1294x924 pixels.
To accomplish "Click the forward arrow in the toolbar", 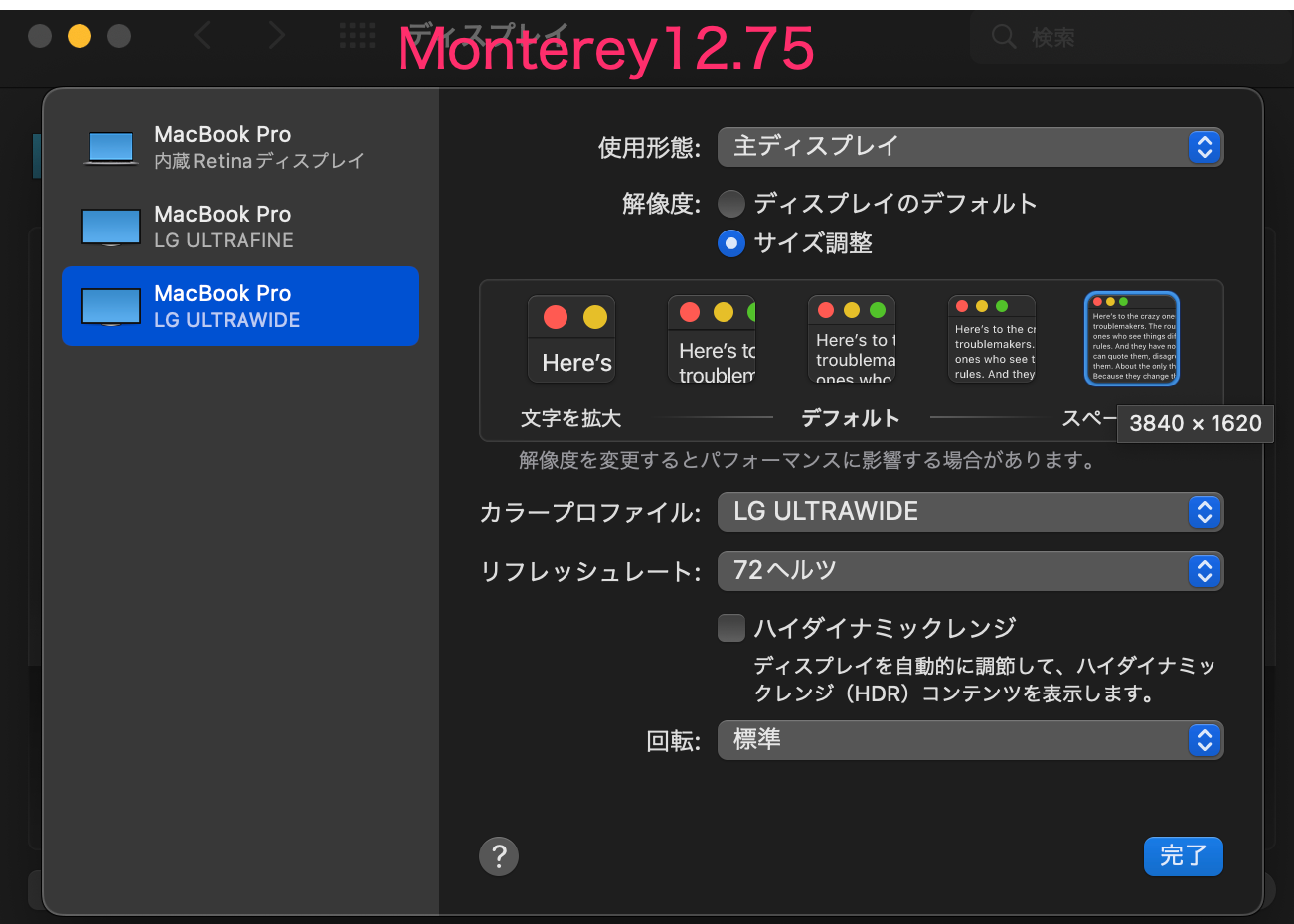I will pos(276,37).
